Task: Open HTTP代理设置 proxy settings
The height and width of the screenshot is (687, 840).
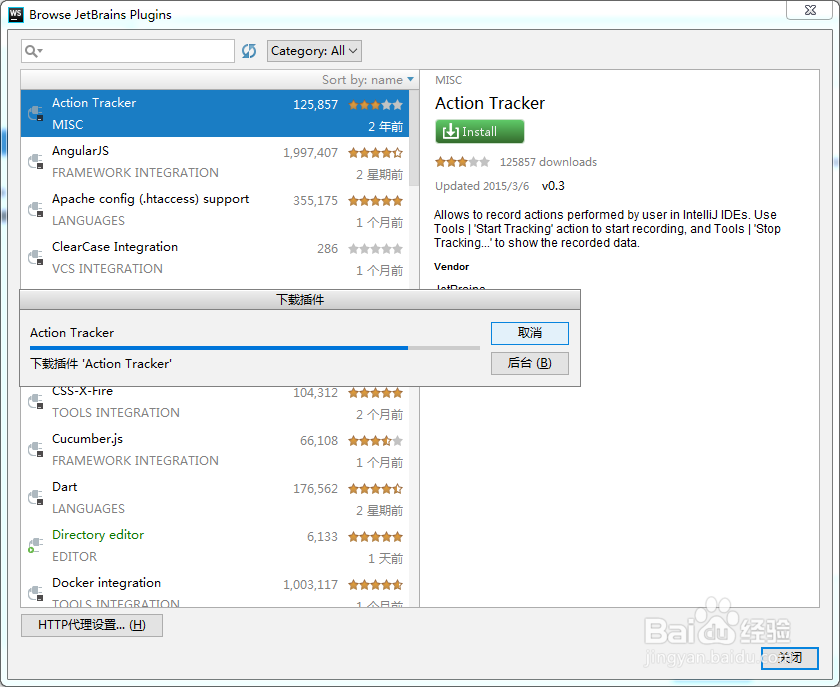Action: click(92, 625)
